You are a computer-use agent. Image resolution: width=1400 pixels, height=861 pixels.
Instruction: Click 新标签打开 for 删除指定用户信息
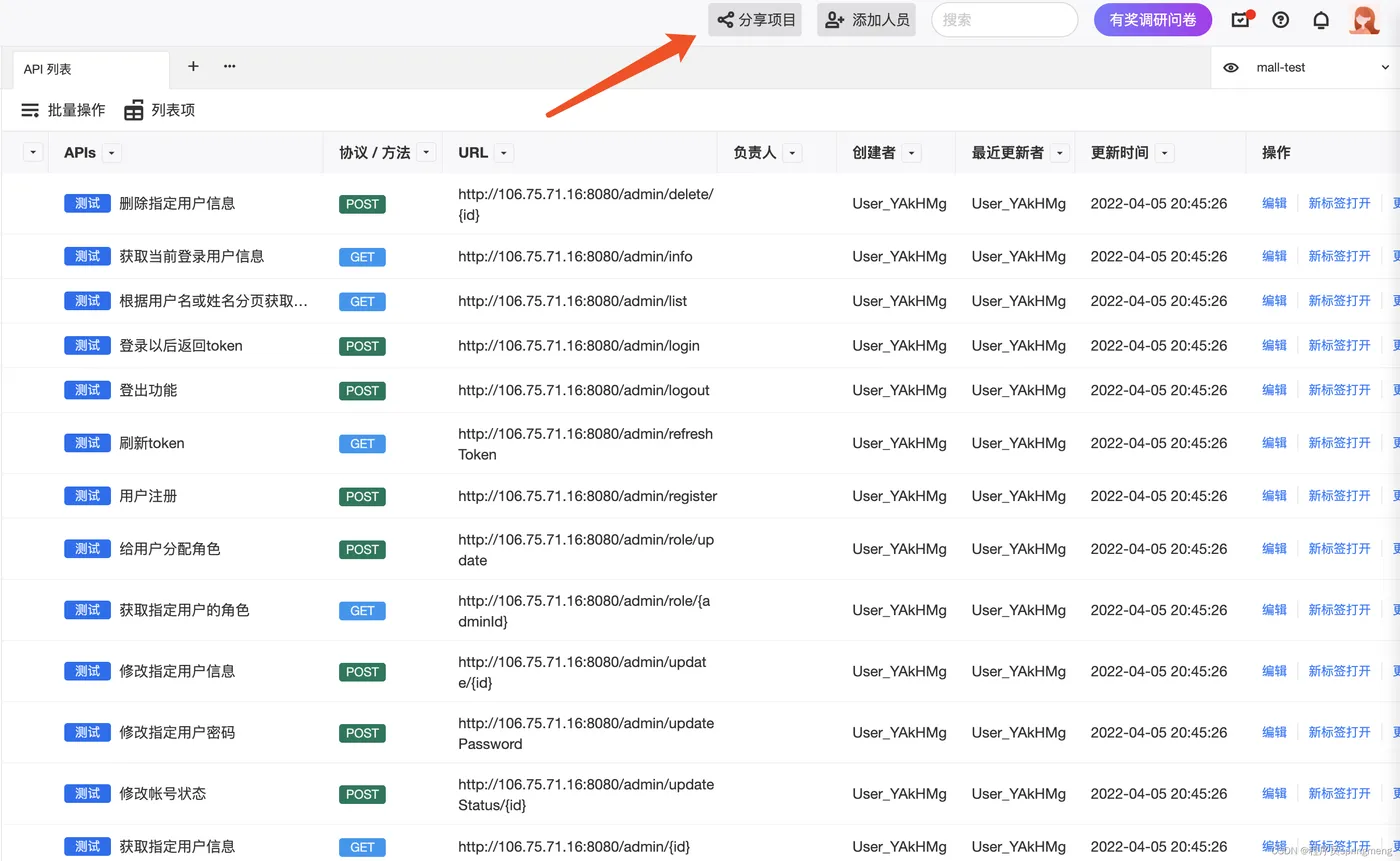[x=1339, y=203]
